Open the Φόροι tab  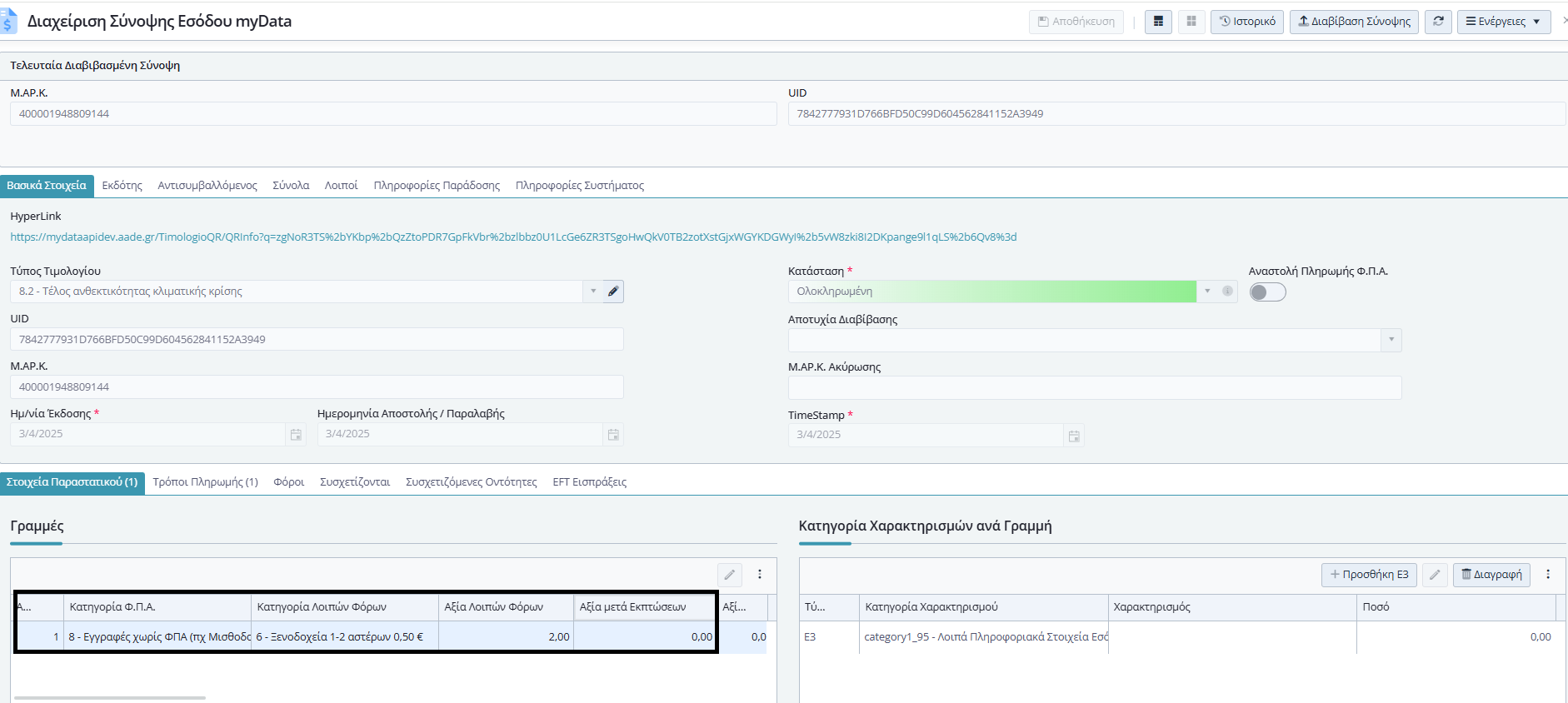pyautogui.click(x=289, y=482)
